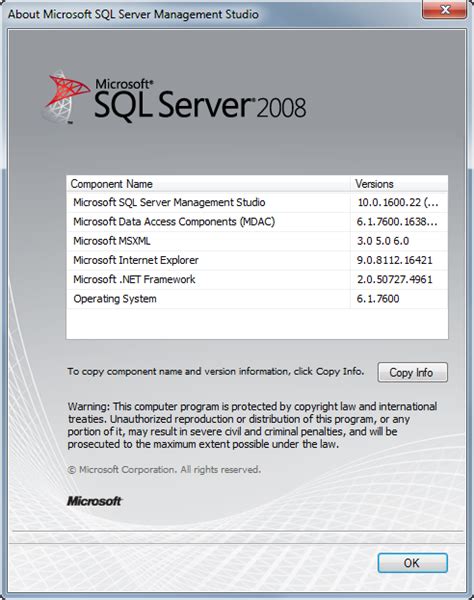The height and width of the screenshot is (600, 474).
Task: Select the Microsoft Data Access Components (MDAC) row
Action: [x=257, y=222]
